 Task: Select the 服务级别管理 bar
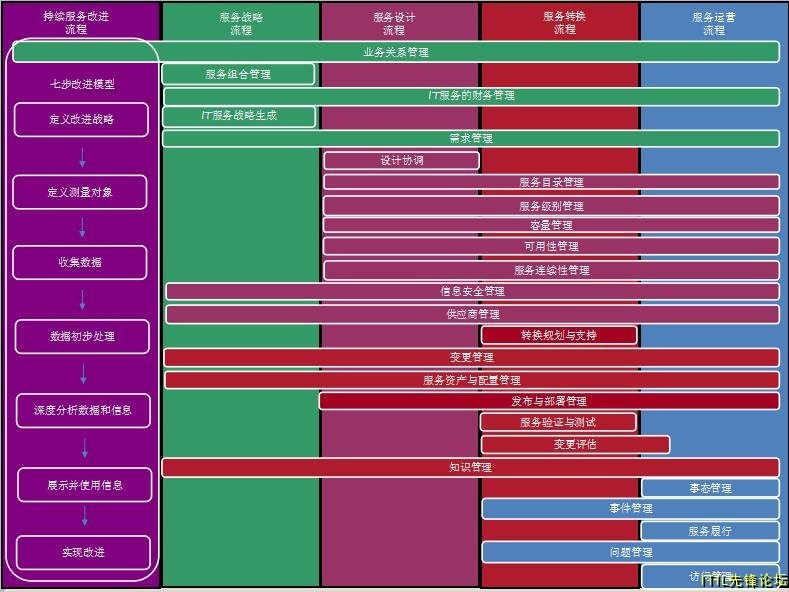(x=551, y=206)
